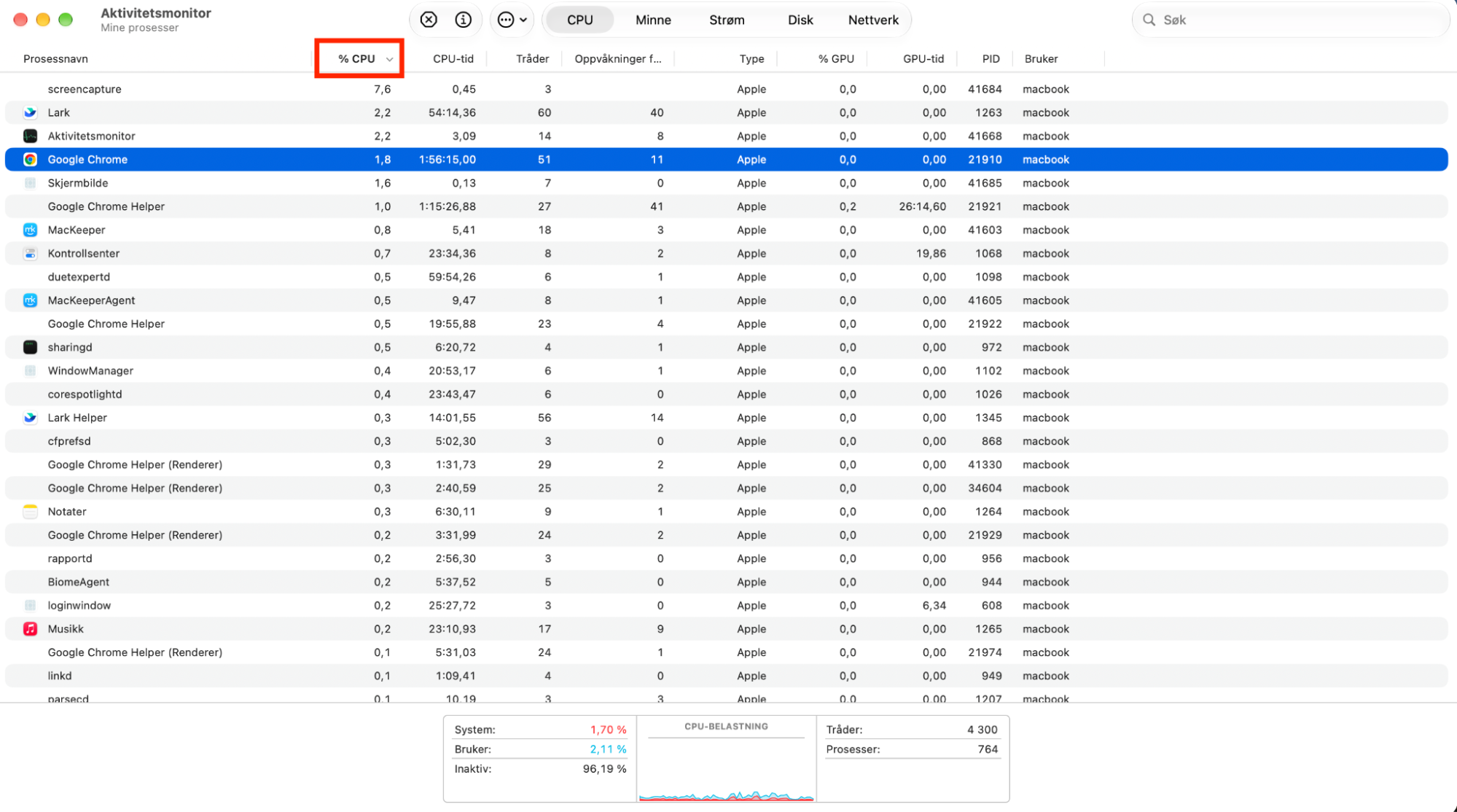The width and height of the screenshot is (1457, 812).
Task: Select the screencapture process row
Action: (726, 89)
